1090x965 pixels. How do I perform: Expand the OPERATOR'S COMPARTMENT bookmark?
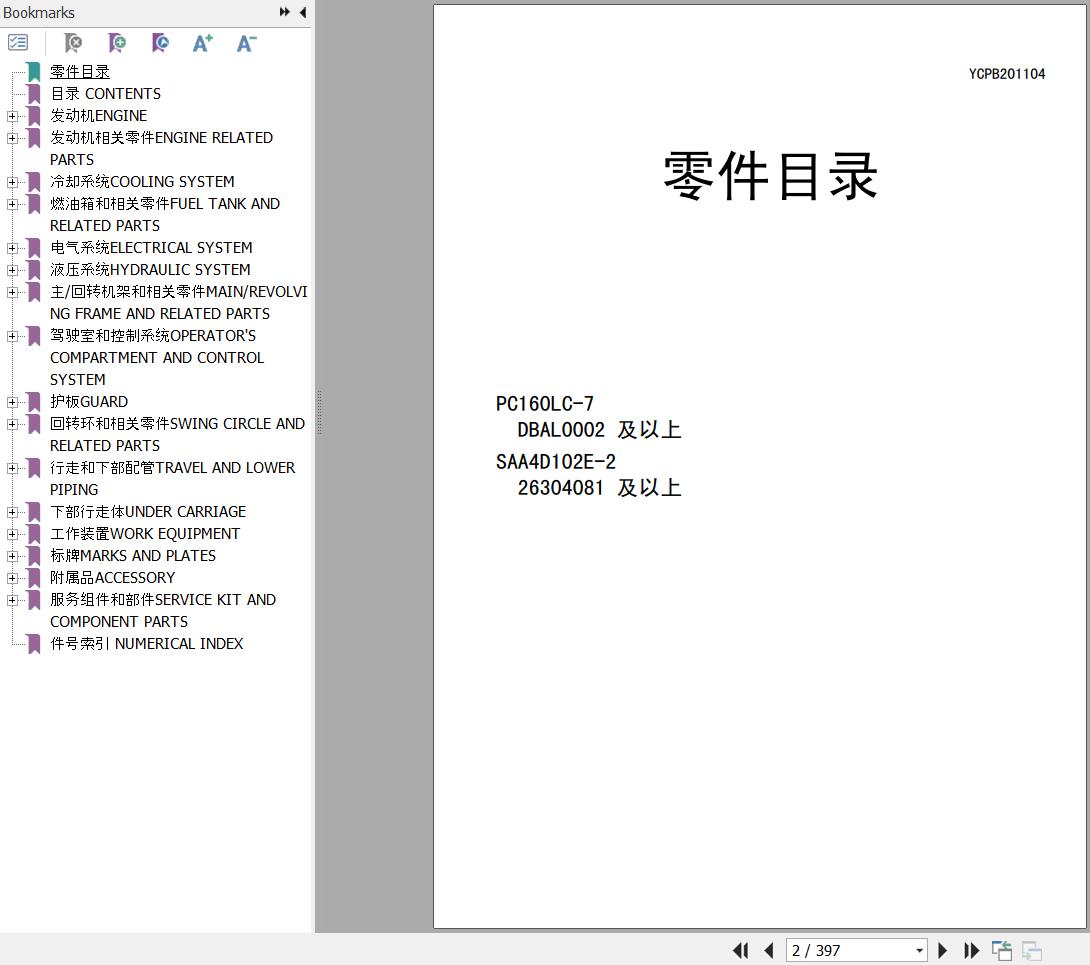click(12, 336)
